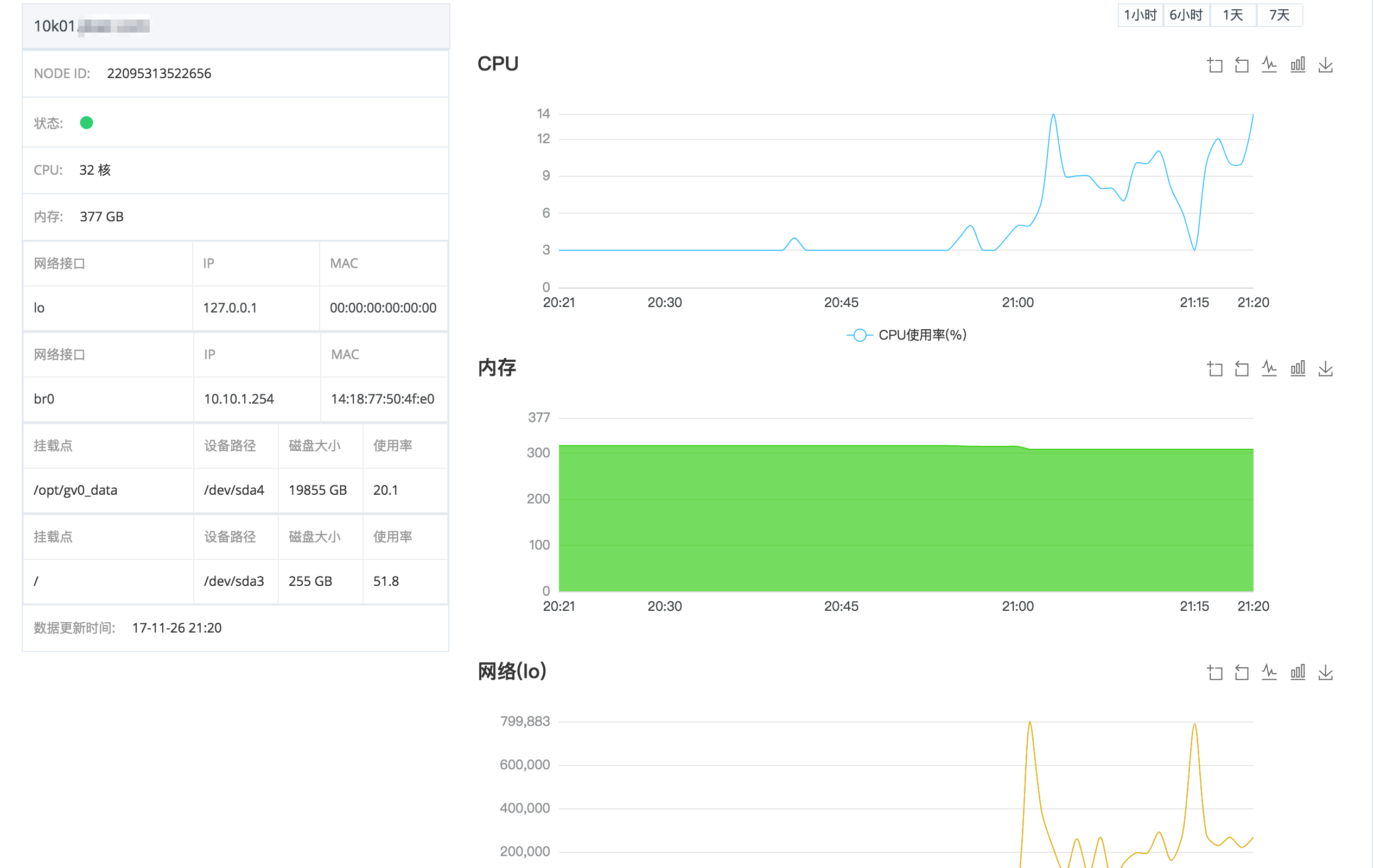Switch CPU chart to line view

1269,65
